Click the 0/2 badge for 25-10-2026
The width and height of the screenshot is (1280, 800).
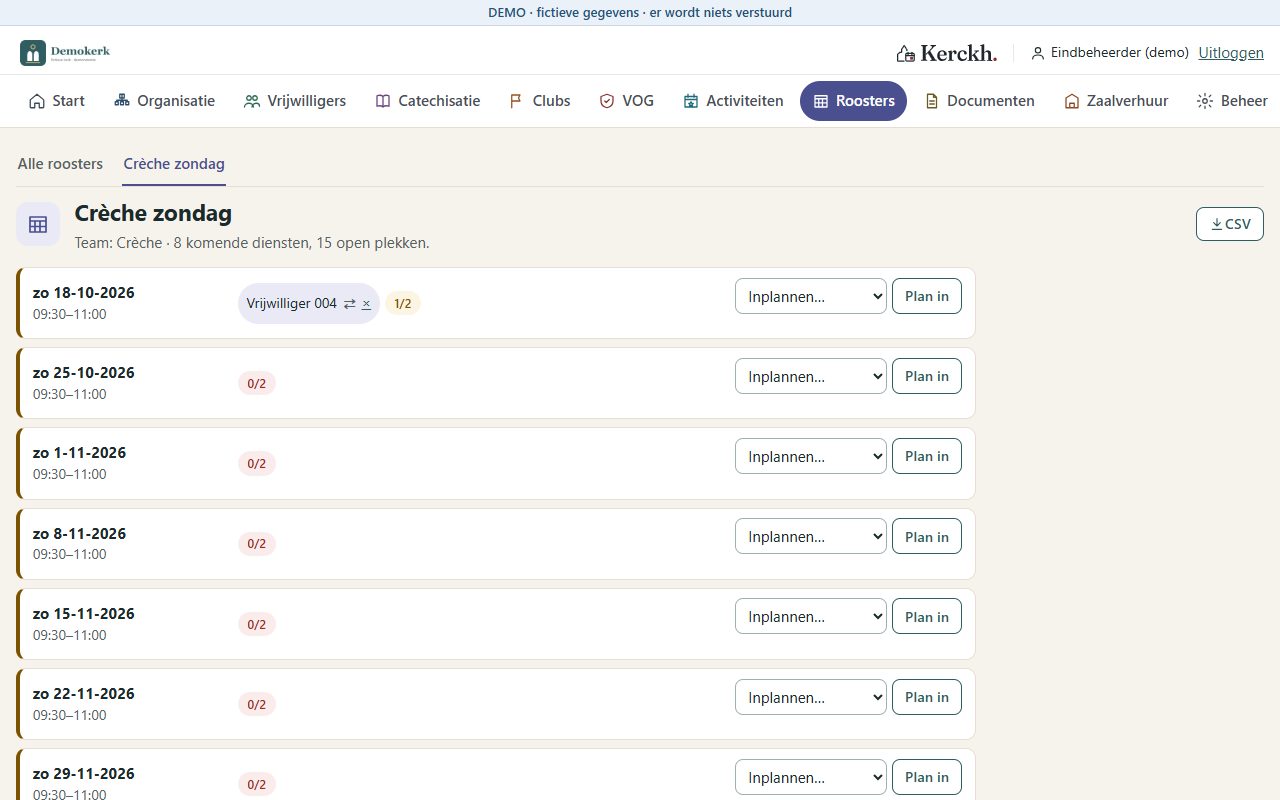(x=257, y=383)
